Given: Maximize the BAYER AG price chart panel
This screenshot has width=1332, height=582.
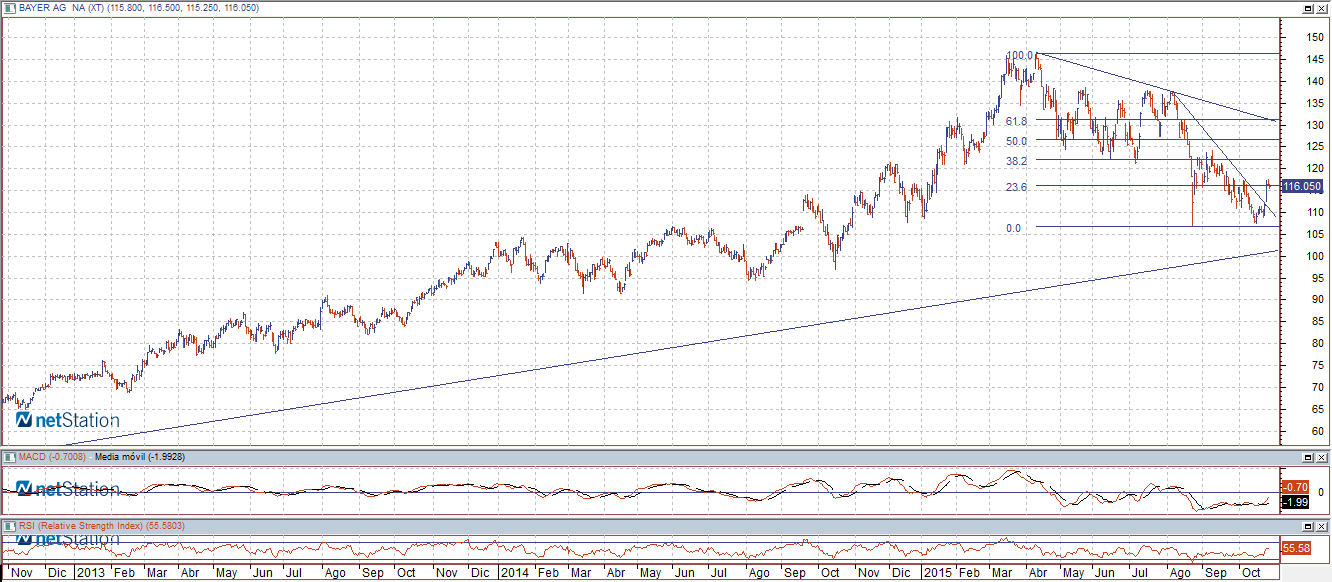Looking at the screenshot, I should tap(1308, 7).
